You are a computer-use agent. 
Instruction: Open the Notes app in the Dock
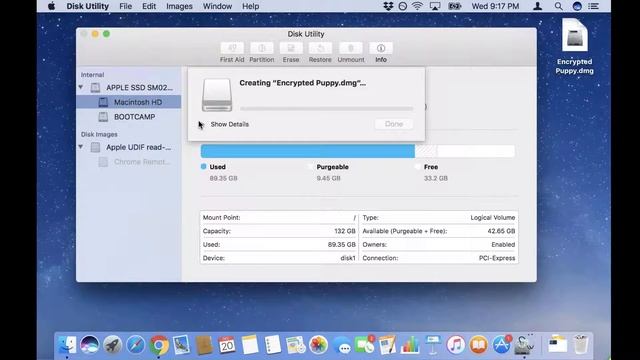point(250,345)
